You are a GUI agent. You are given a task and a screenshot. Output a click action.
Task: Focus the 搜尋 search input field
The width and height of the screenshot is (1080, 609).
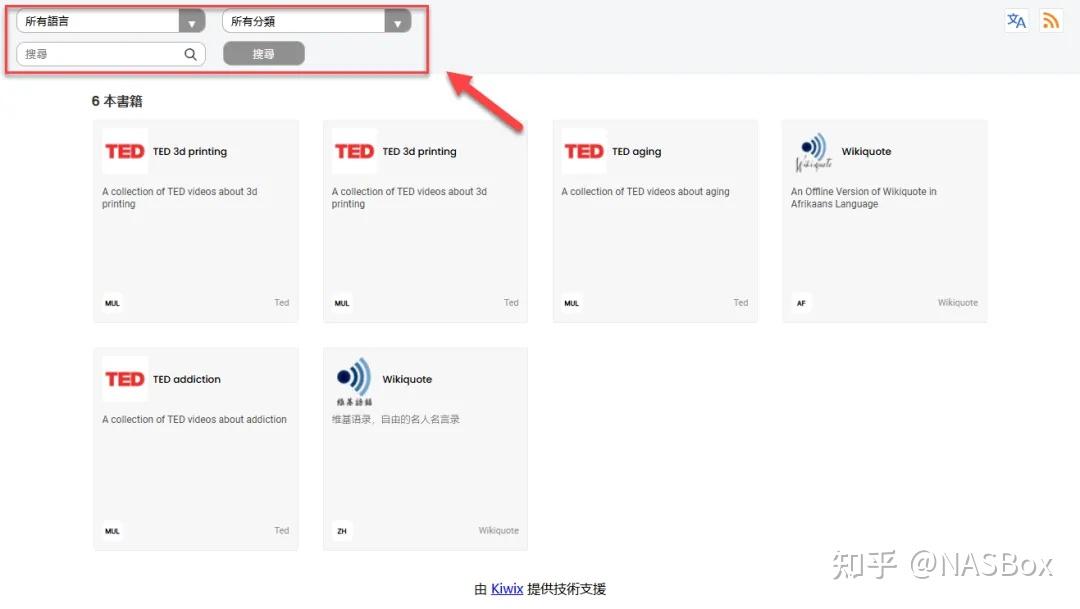(x=111, y=54)
